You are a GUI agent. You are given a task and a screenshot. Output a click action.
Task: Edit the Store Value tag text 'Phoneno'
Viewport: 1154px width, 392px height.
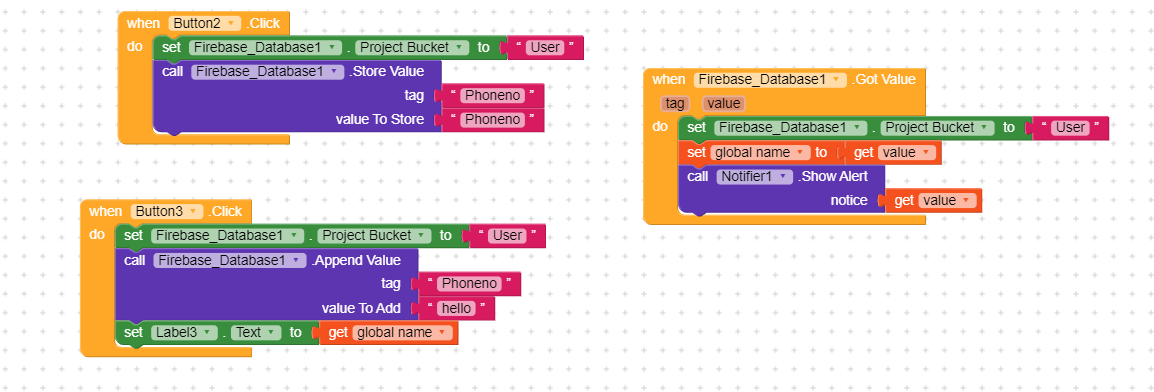[492, 96]
